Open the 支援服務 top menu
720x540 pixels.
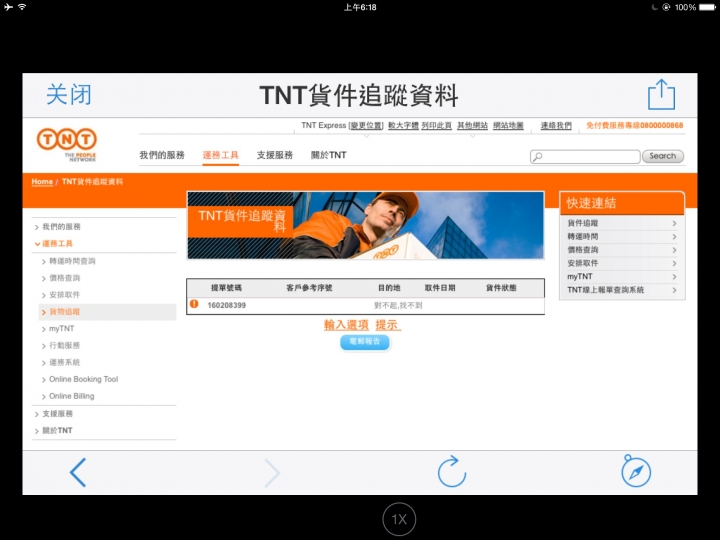coord(275,155)
